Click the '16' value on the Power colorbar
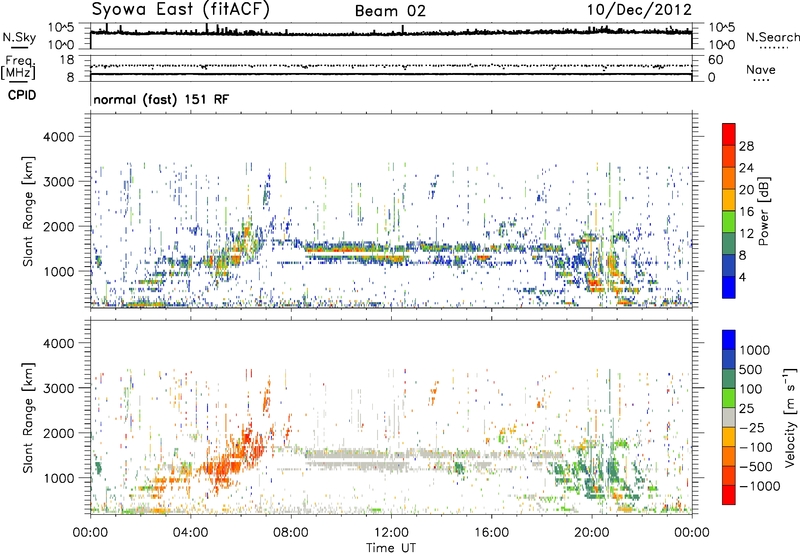 pyautogui.click(x=746, y=212)
